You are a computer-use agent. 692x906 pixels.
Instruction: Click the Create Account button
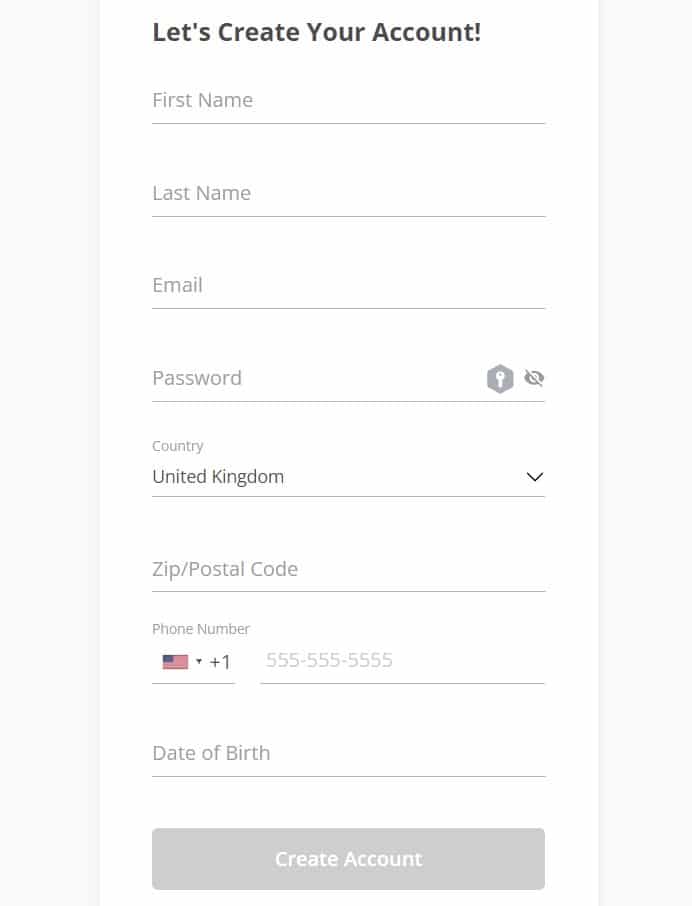click(x=348, y=859)
